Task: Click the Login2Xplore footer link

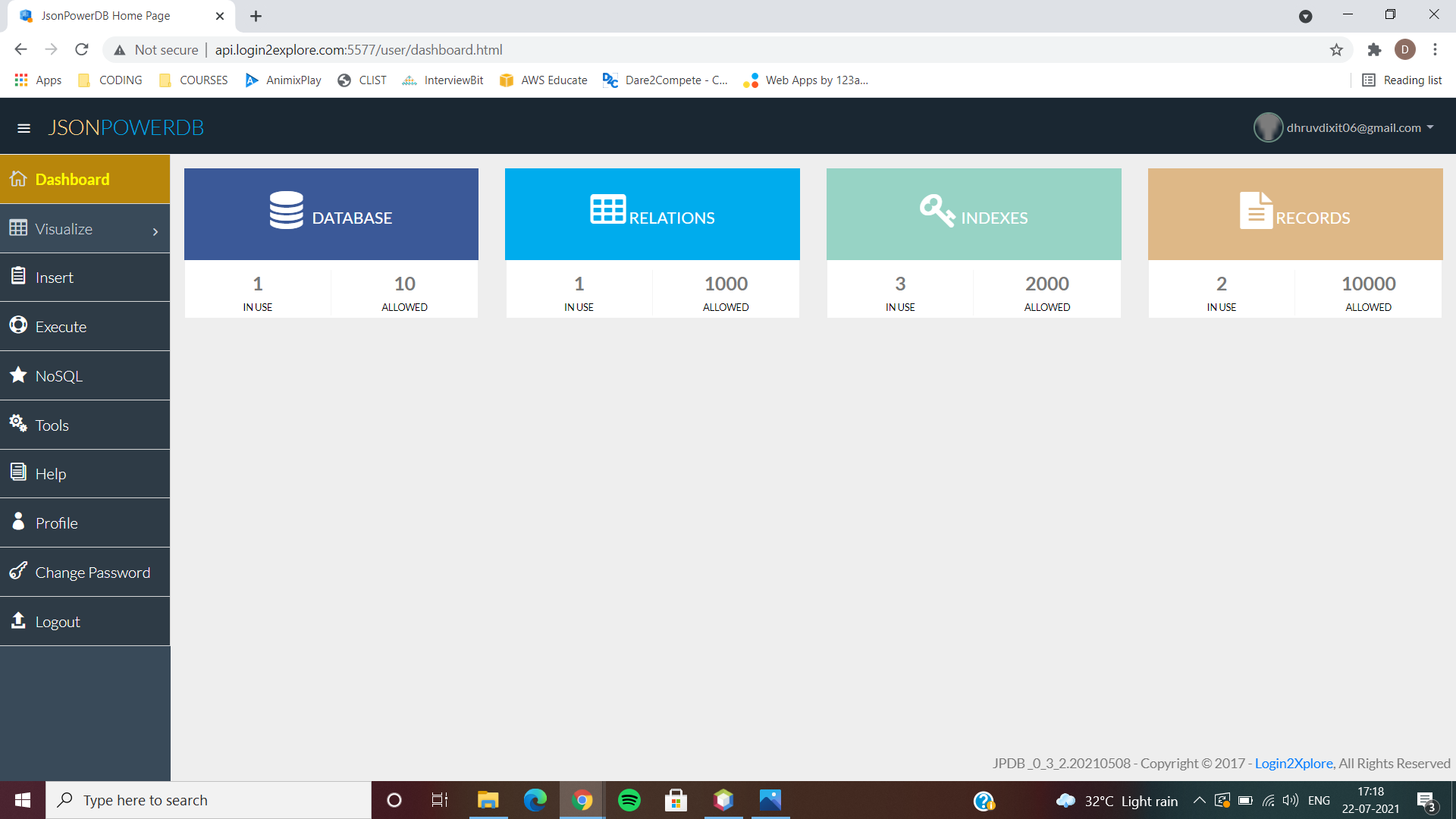Action: (1293, 763)
